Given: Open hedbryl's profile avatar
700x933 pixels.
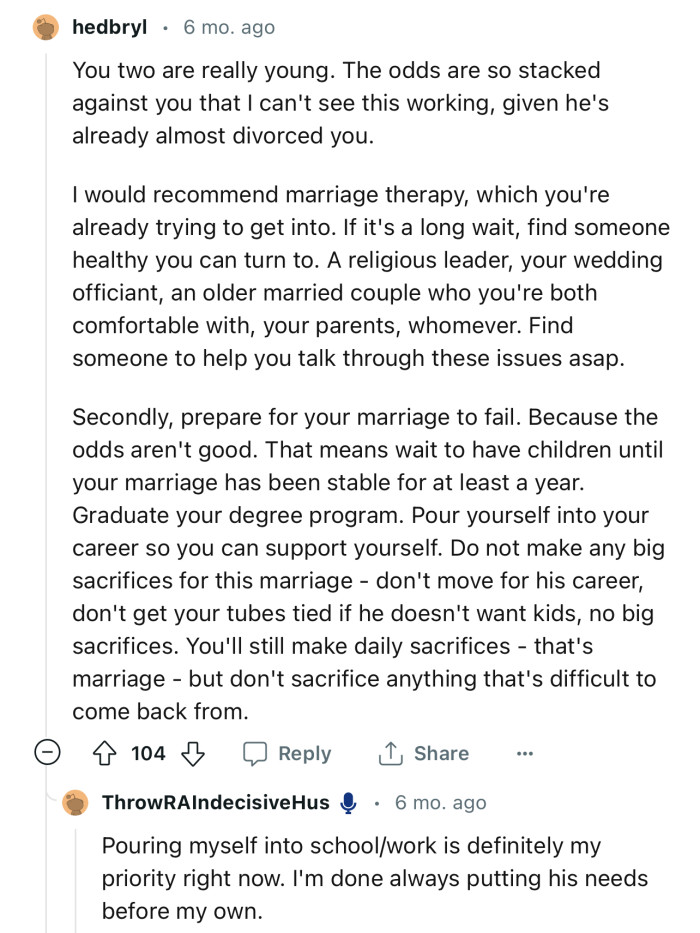Looking at the screenshot, I should pyautogui.click(x=44, y=25).
